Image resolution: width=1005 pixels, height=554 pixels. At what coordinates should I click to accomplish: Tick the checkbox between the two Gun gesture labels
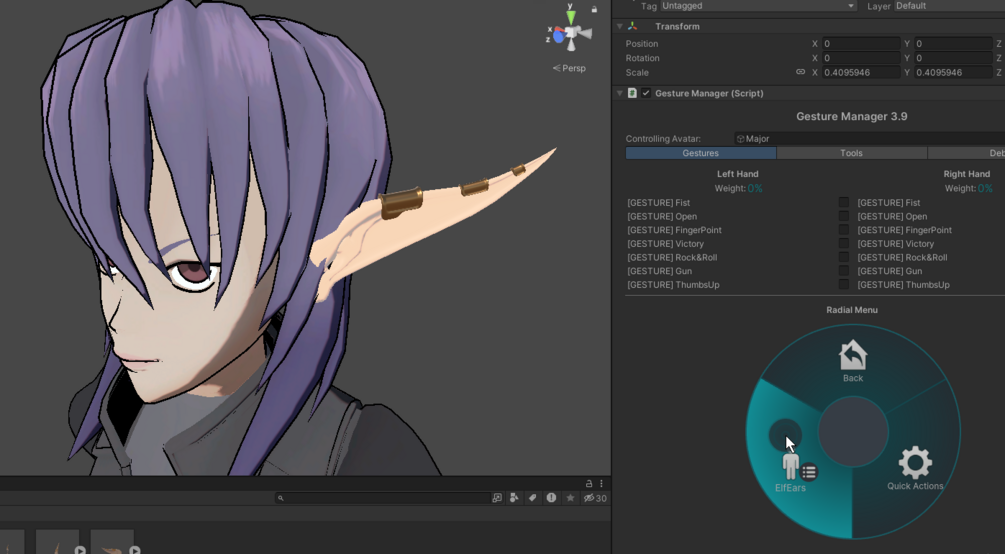pos(843,271)
